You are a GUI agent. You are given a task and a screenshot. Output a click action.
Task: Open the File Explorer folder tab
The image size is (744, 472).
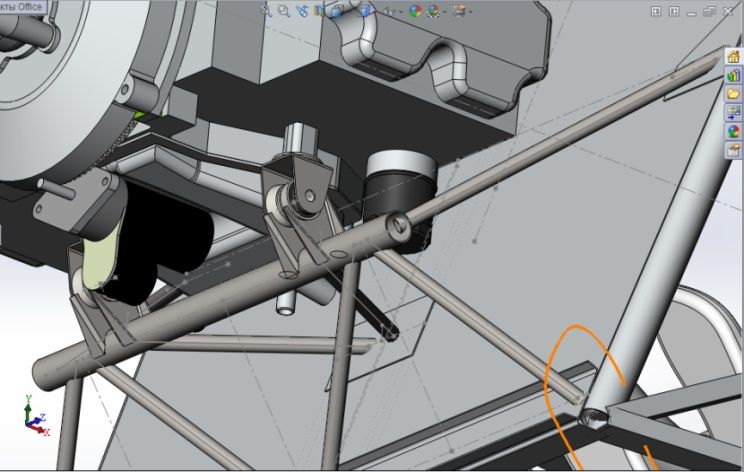pyautogui.click(x=733, y=94)
